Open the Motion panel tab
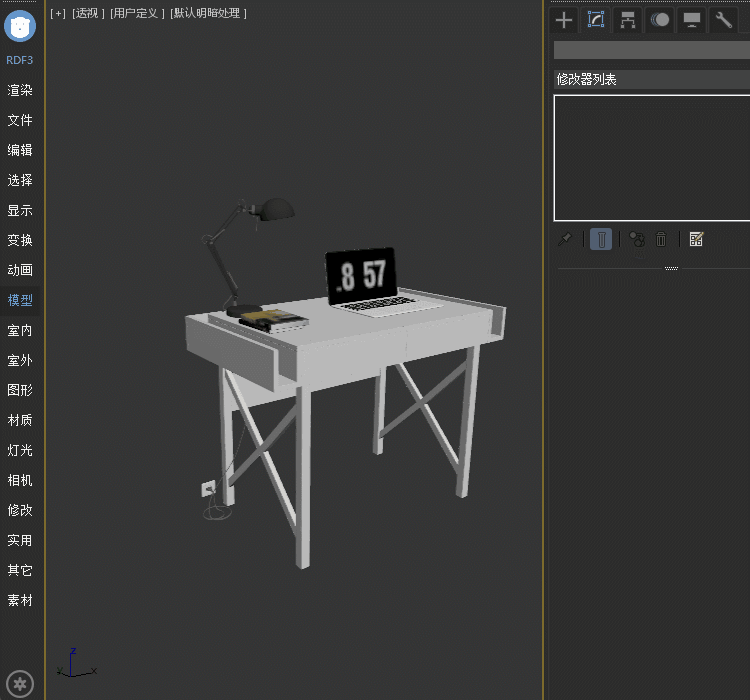Image resolution: width=750 pixels, height=700 pixels. pyautogui.click(x=660, y=20)
